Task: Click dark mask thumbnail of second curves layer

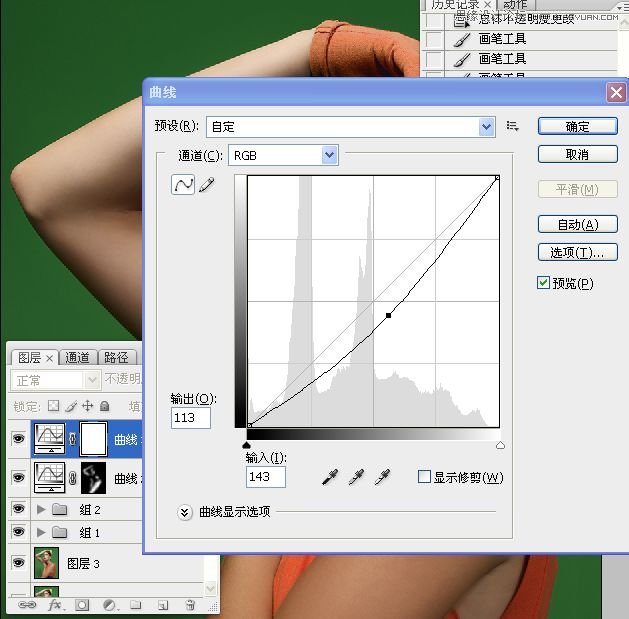Action: point(93,477)
